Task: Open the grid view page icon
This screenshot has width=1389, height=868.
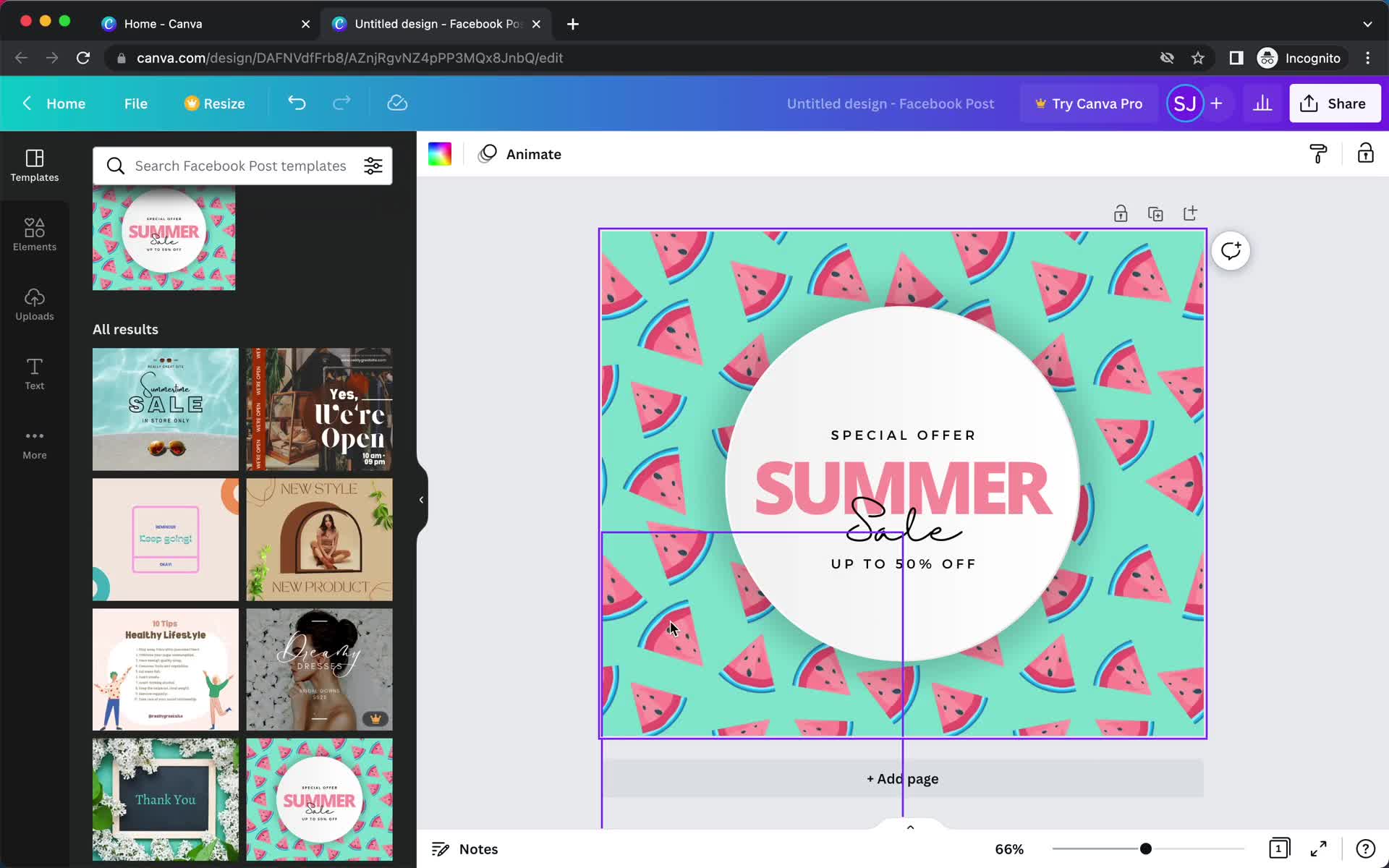Action: point(1279,848)
